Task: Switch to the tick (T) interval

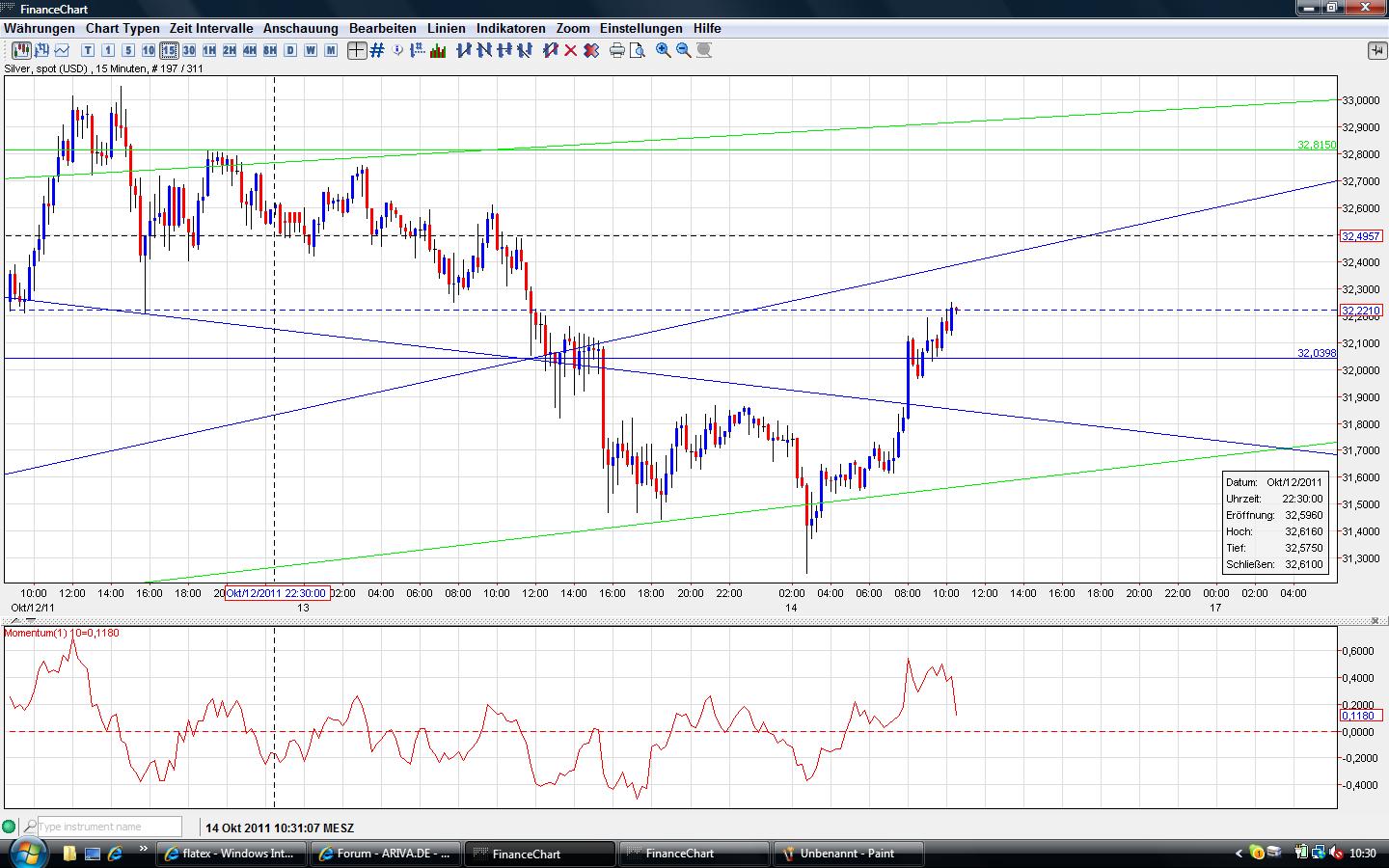Action: (88, 50)
